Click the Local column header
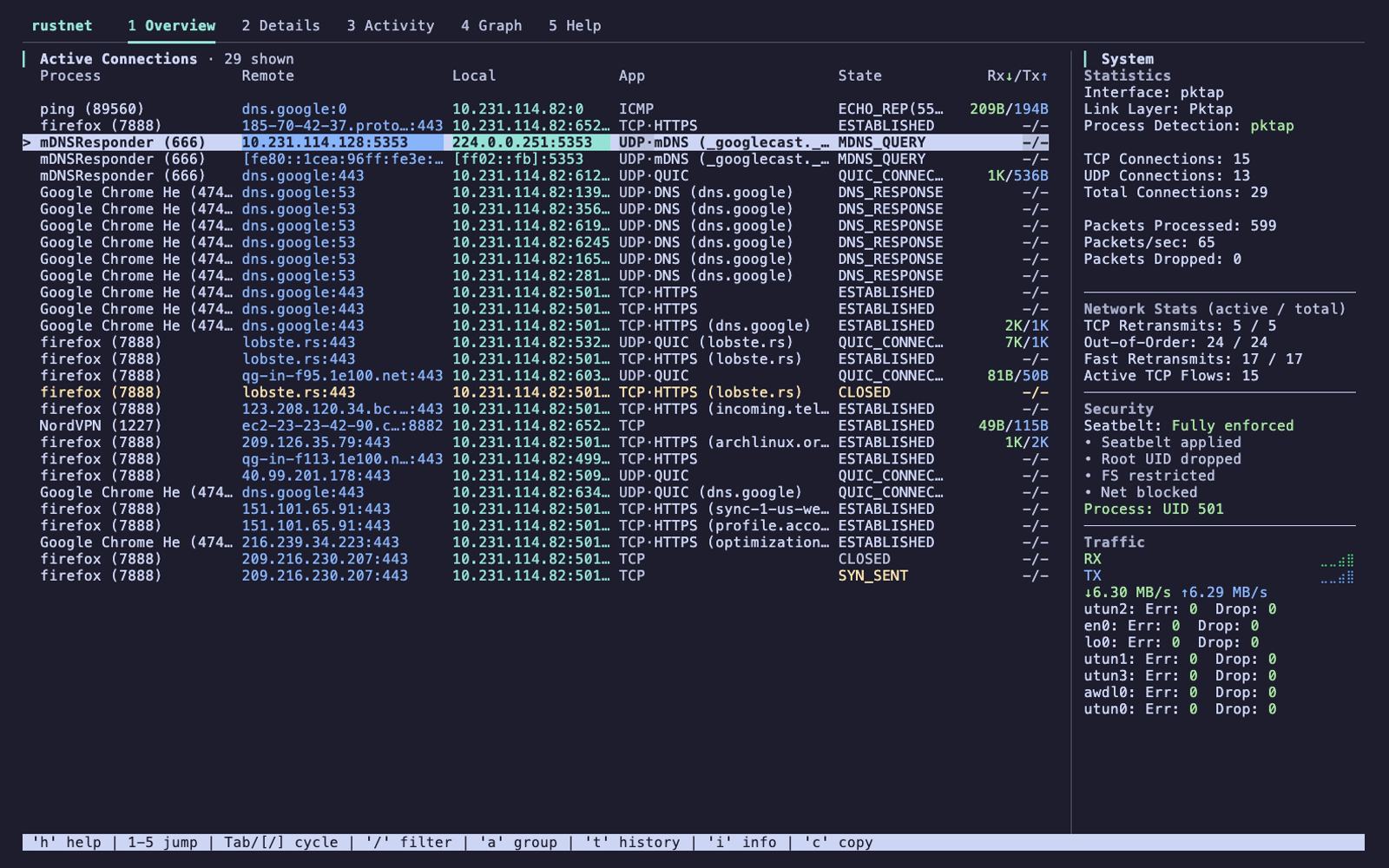This screenshot has width=1389, height=868. [474, 76]
